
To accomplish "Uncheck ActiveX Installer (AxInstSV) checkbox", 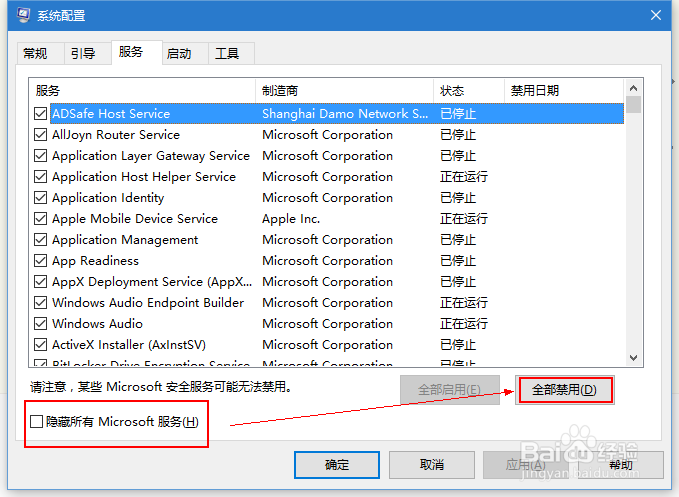I will tap(40, 345).
